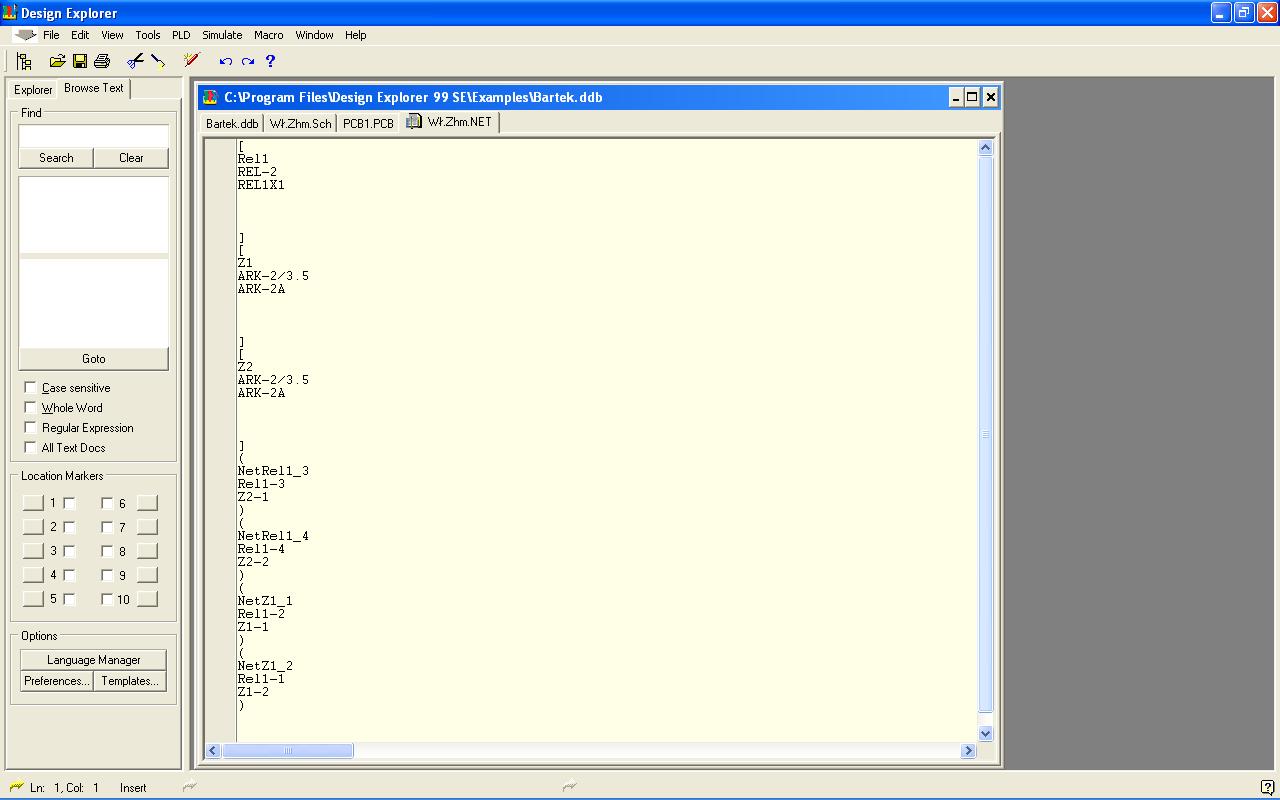Image resolution: width=1280 pixels, height=800 pixels.
Task: Click the Cut scissors icon
Action: (x=135, y=61)
